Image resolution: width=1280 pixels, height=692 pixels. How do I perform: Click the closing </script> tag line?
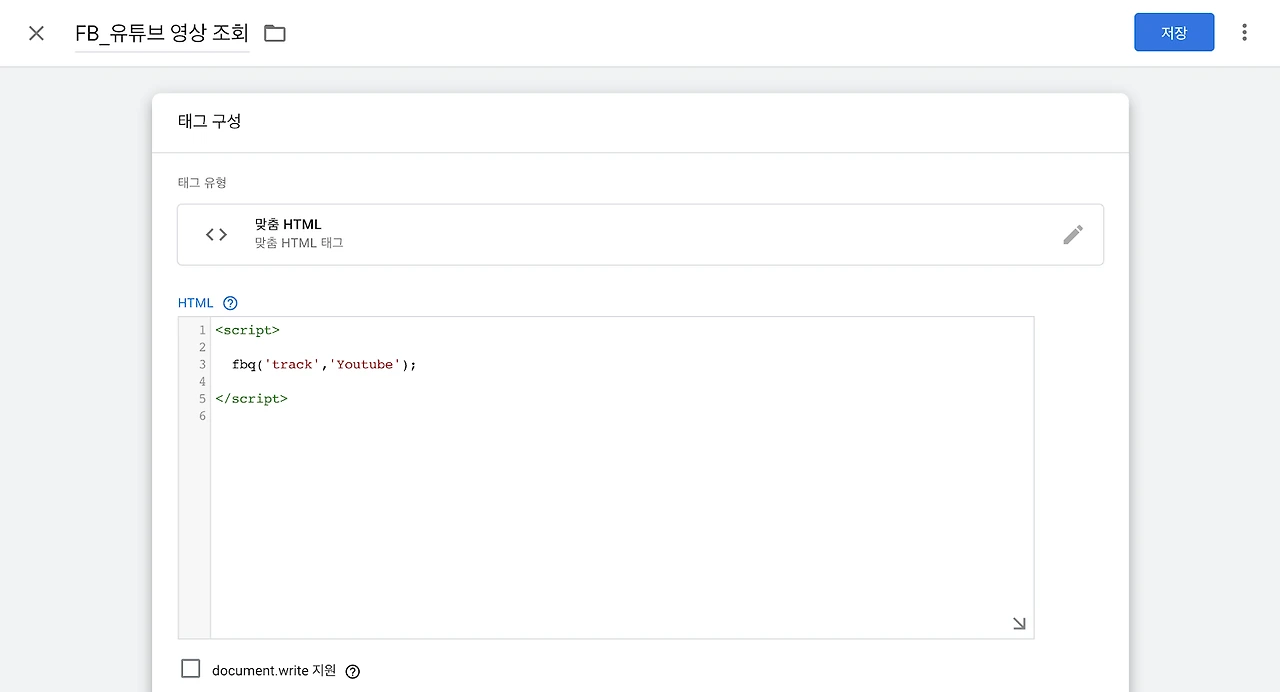pyautogui.click(x=252, y=399)
